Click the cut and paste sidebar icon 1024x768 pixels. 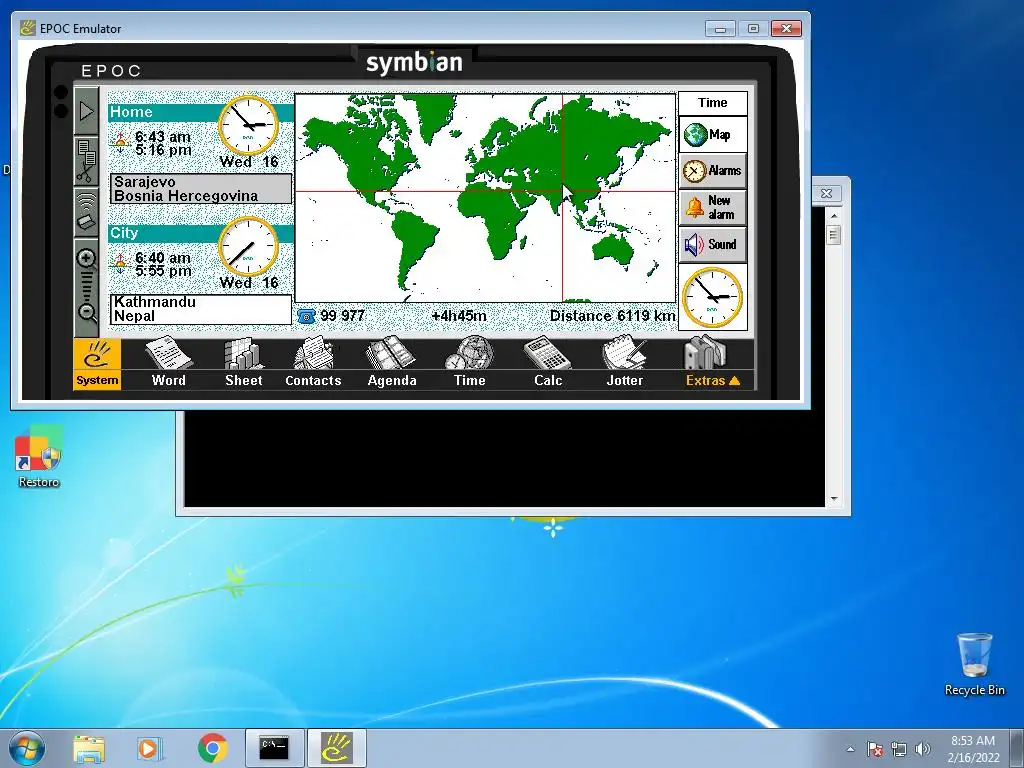coord(86,161)
